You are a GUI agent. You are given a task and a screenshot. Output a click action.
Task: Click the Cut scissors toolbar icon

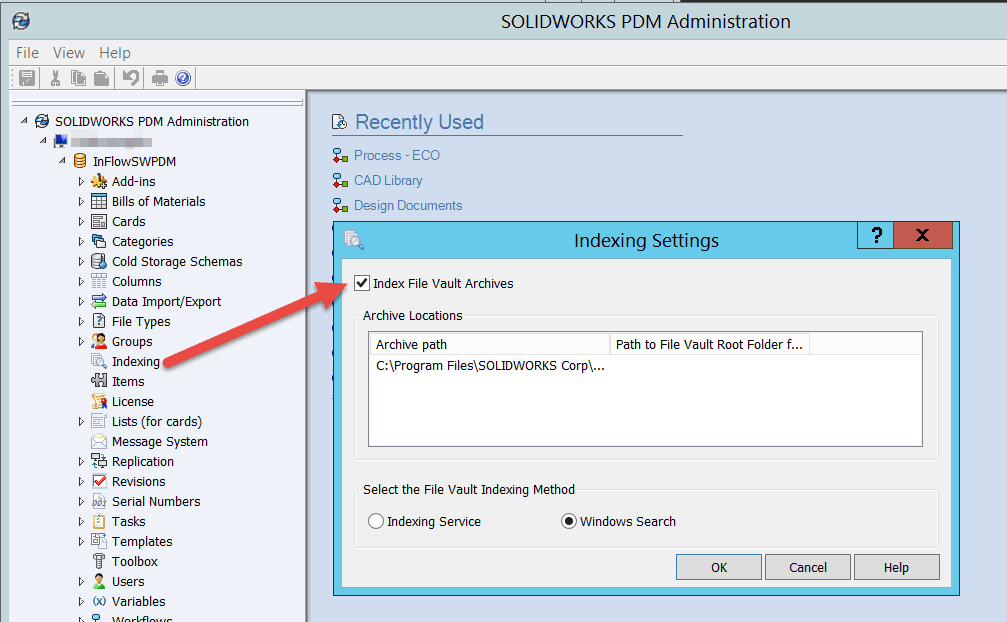(55, 78)
